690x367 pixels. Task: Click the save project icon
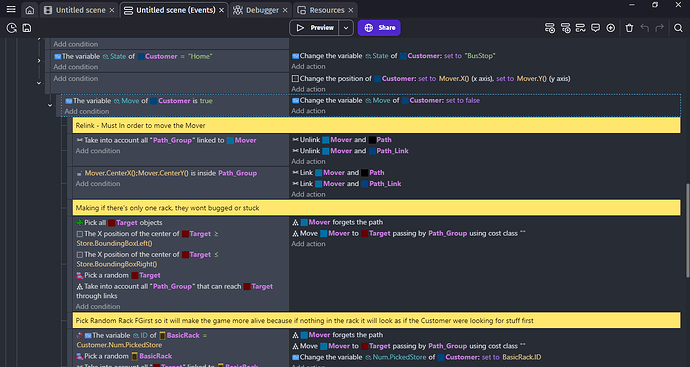(x=27, y=28)
